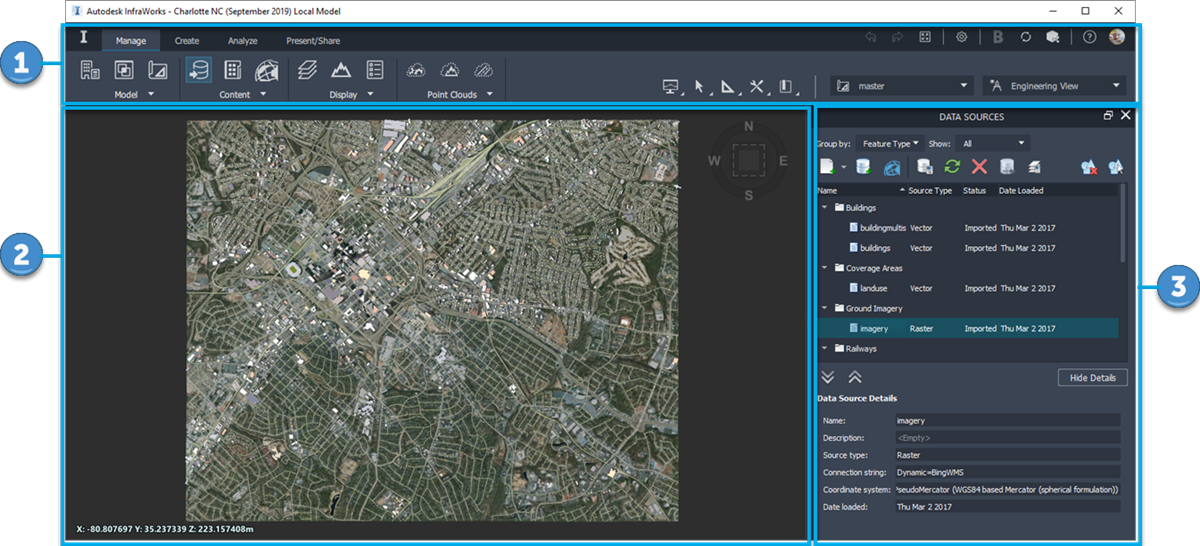Click the green refresh data source arrows
1200x546 pixels.
coord(952,168)
